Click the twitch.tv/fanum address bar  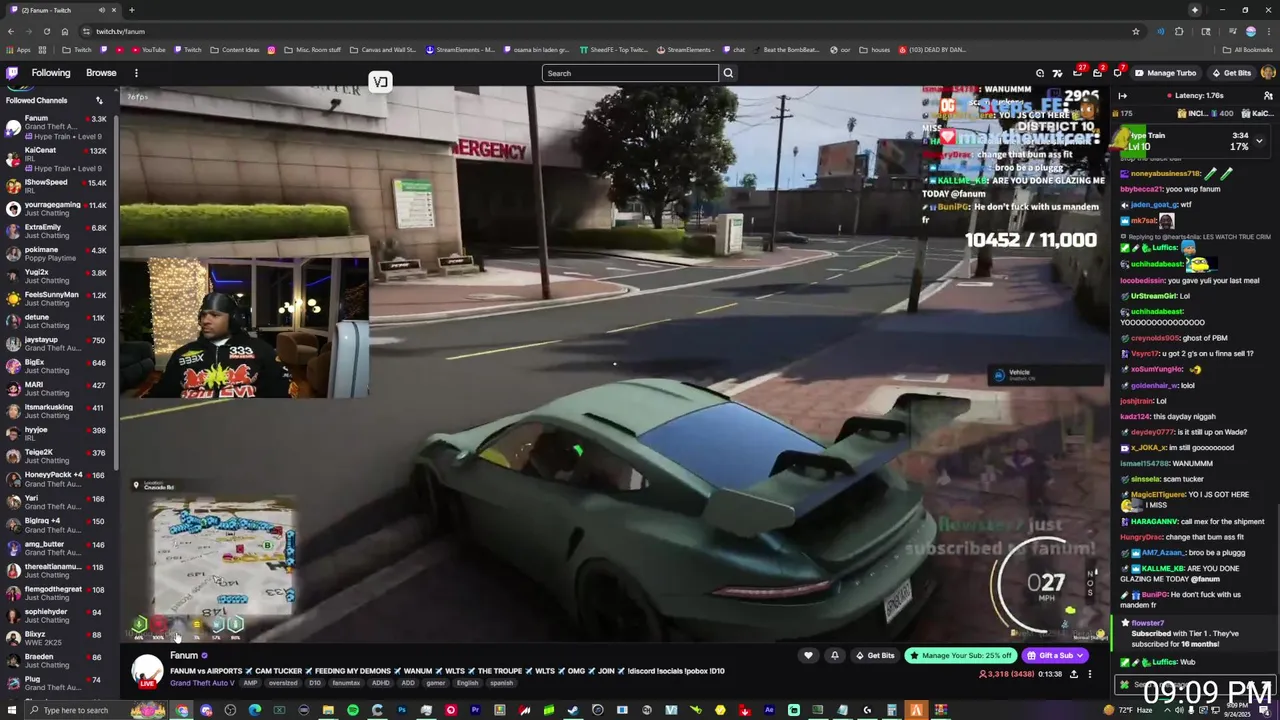pos(610,31)
